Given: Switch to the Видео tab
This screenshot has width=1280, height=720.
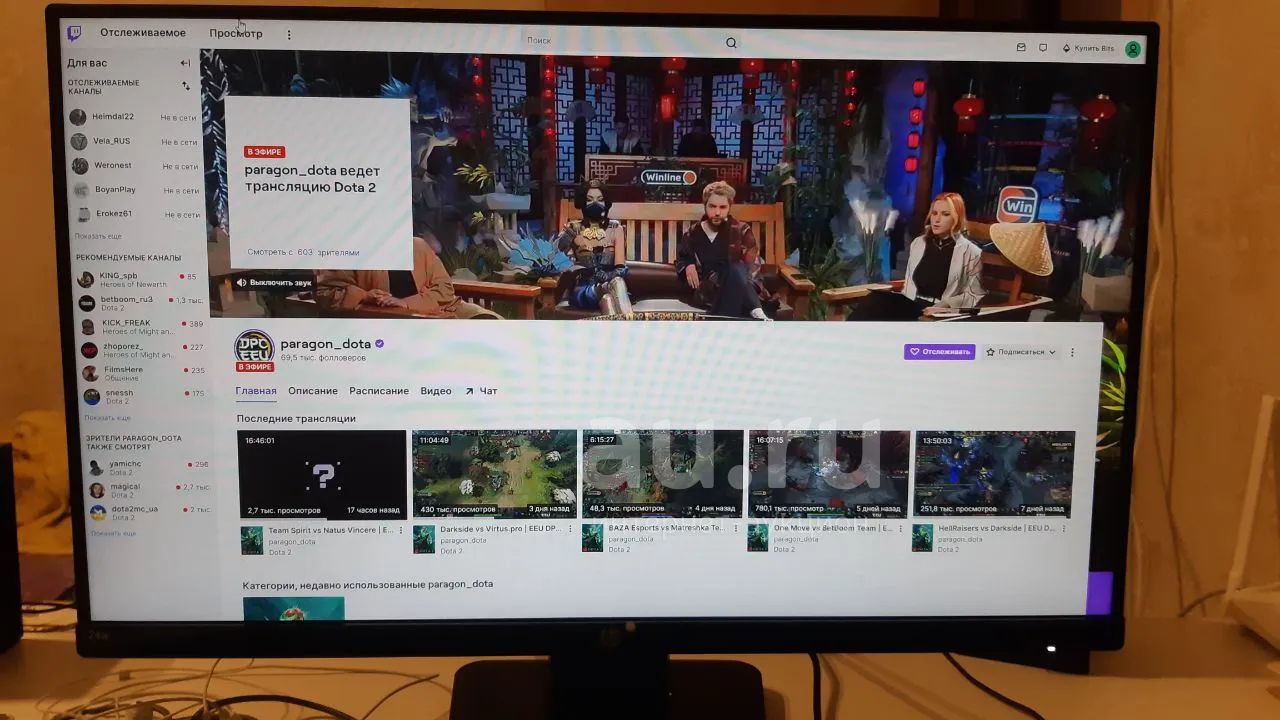Looking at the screenshot, I should click(436, 391).
